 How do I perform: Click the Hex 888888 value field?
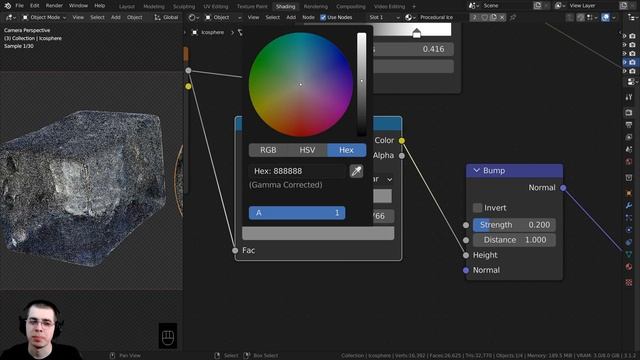click(x=297, y=171)
